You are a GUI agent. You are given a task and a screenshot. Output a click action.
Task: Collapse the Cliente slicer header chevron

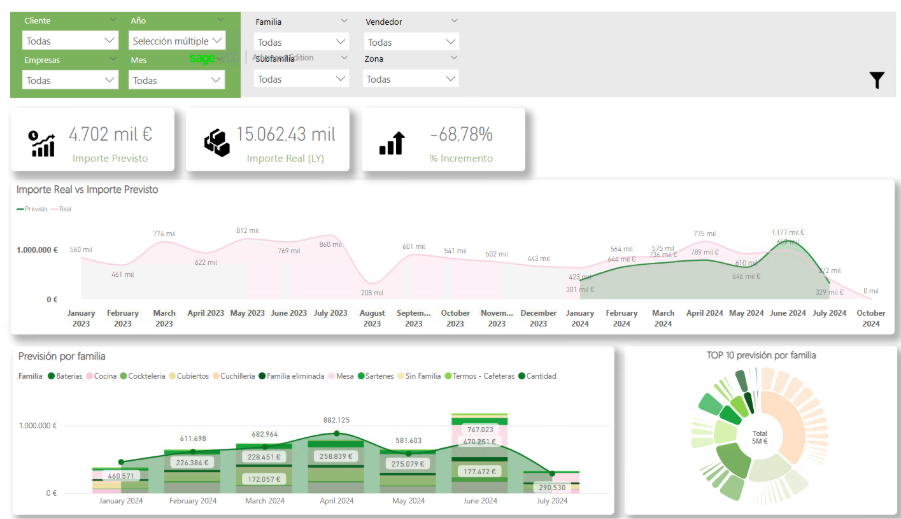(113, 20)
